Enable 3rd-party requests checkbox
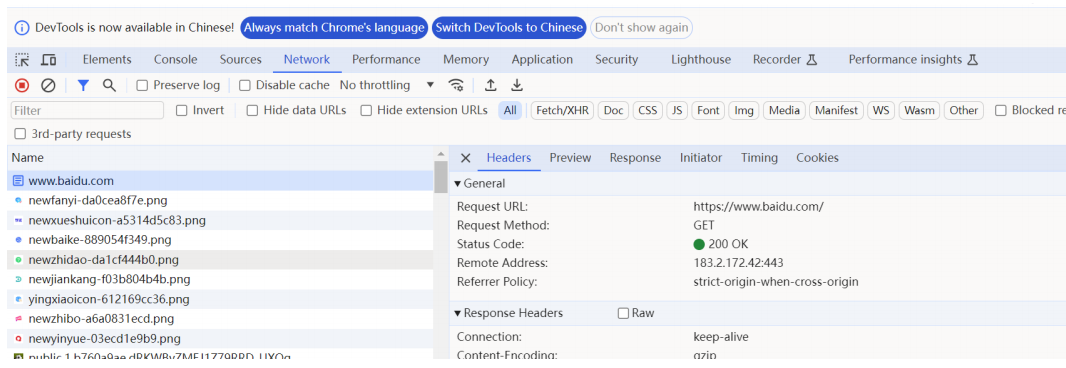The image size is (1066, 368). point(20,134)
